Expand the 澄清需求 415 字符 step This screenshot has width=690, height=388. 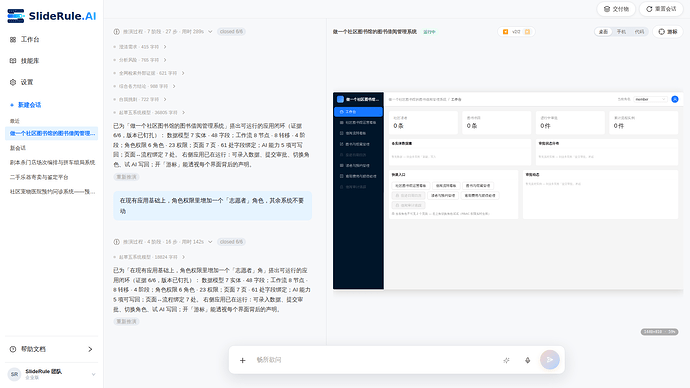click(x=140, y=47)
